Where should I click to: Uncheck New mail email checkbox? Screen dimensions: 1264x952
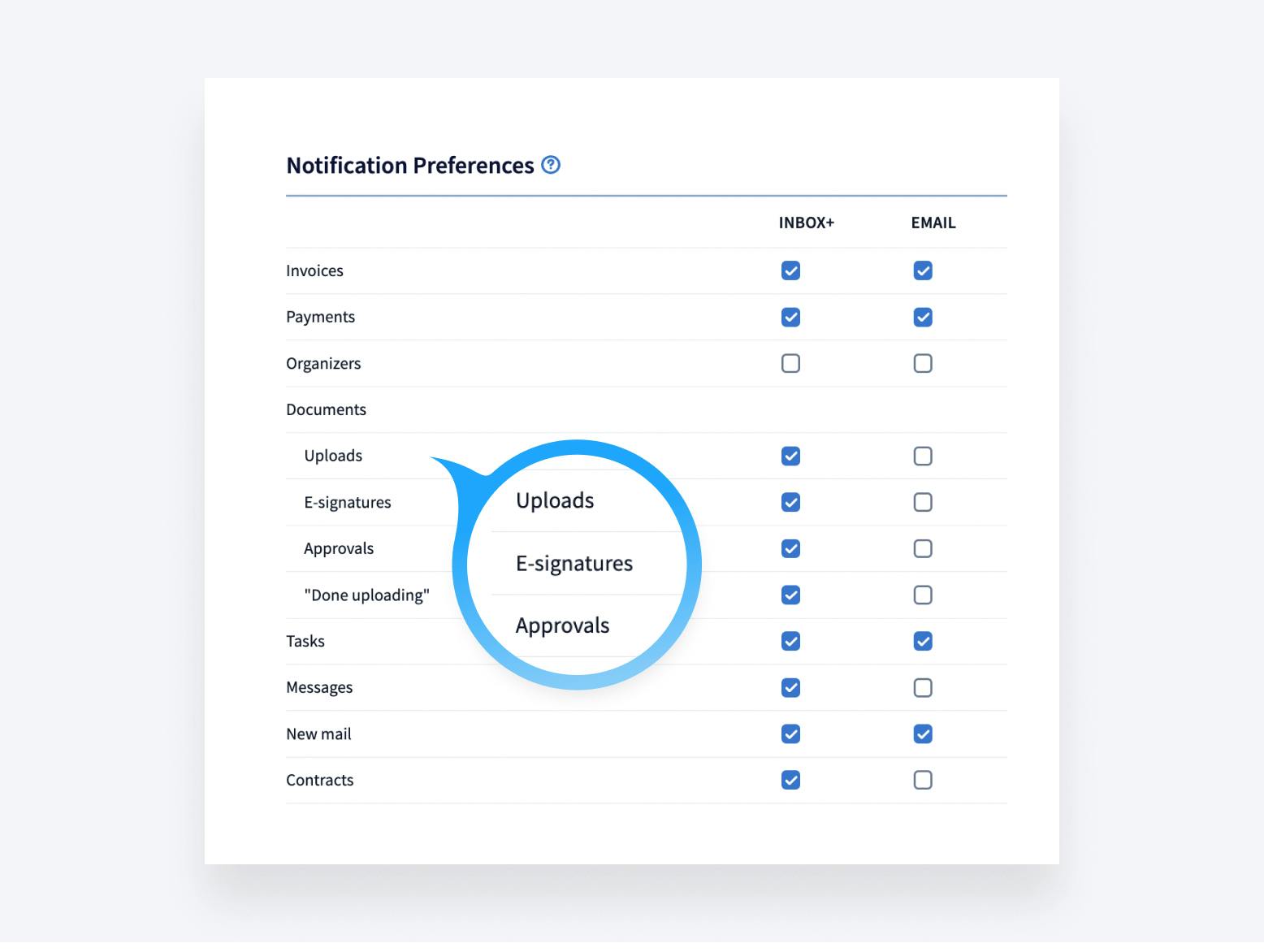923,734
